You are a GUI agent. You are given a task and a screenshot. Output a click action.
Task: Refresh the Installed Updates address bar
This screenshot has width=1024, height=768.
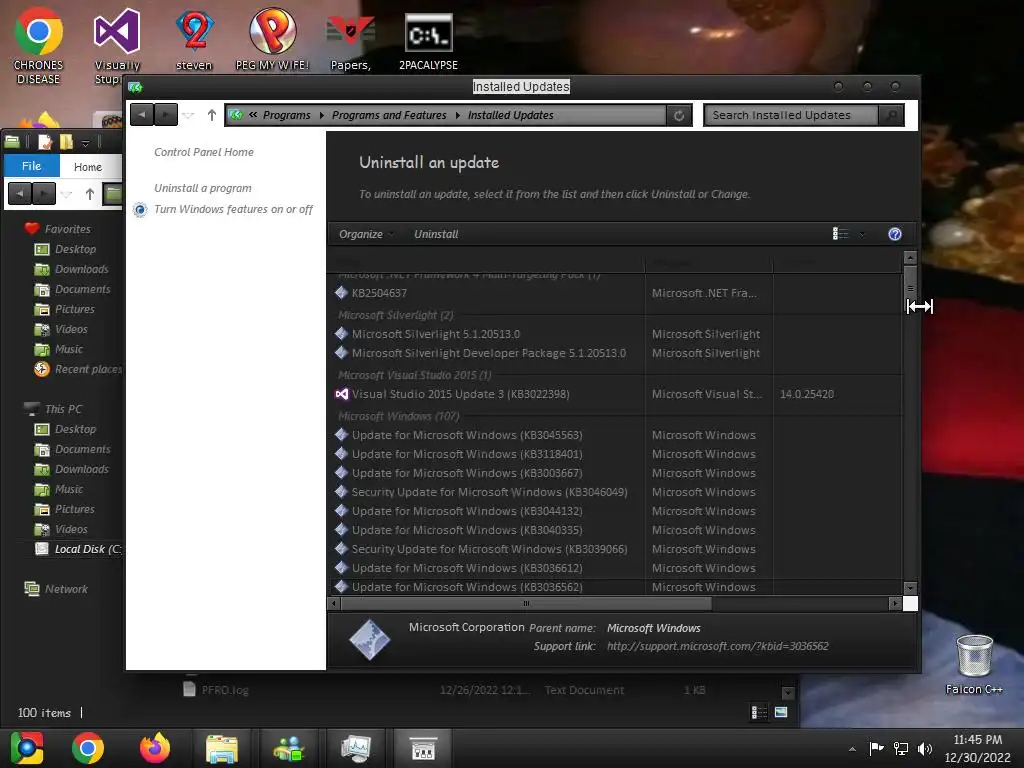click(679, 116)
